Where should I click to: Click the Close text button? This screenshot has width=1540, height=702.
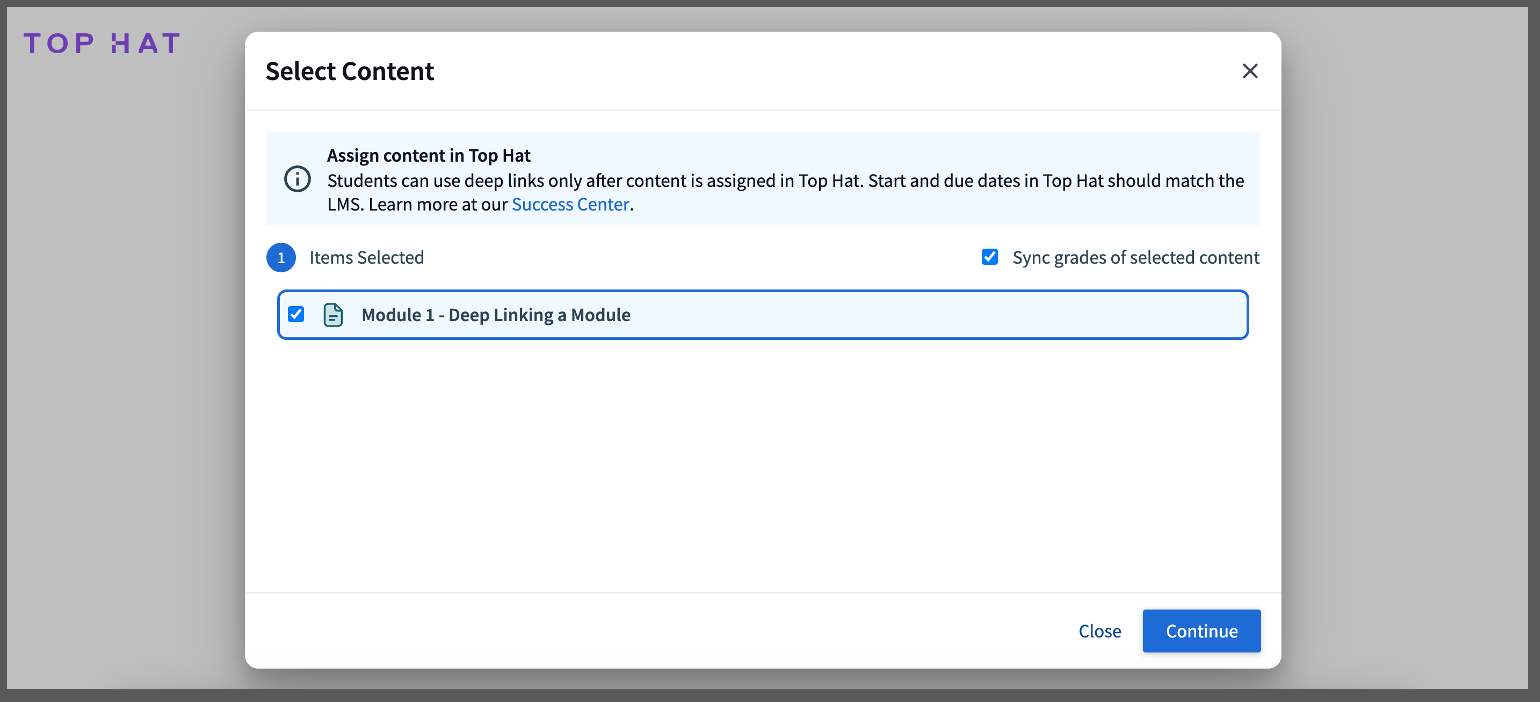click(x=1099, y=631)
